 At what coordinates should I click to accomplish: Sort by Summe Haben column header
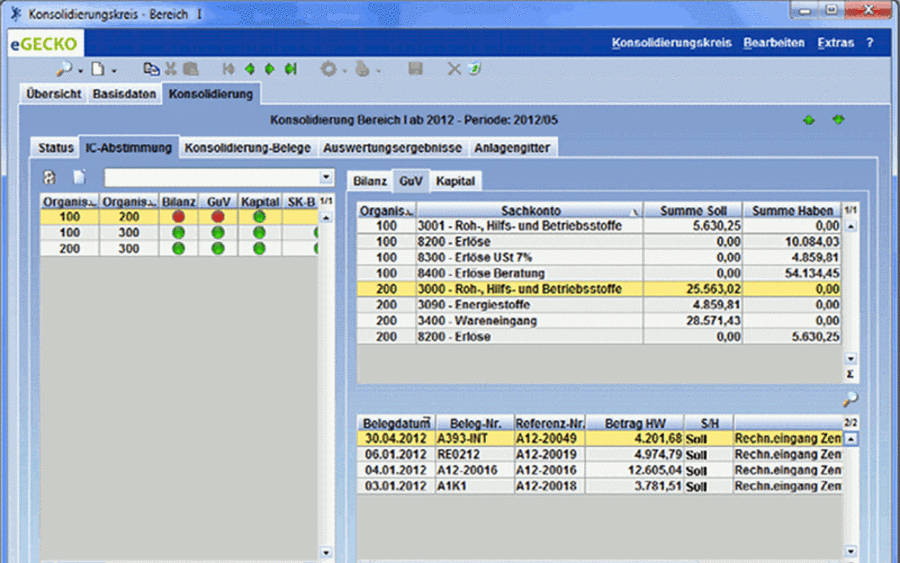point(792,211)
